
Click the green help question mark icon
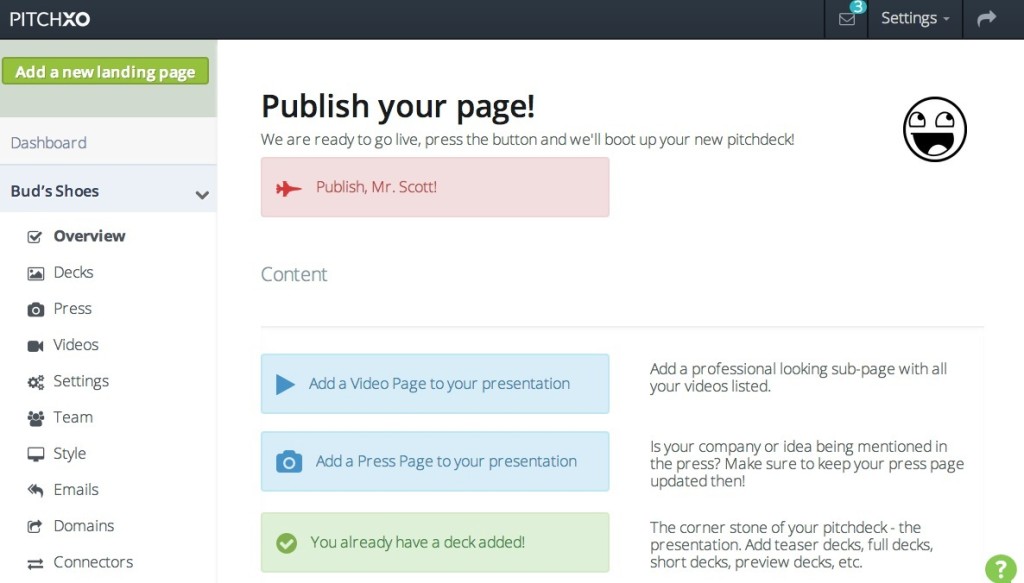[x=1000, y=569]
